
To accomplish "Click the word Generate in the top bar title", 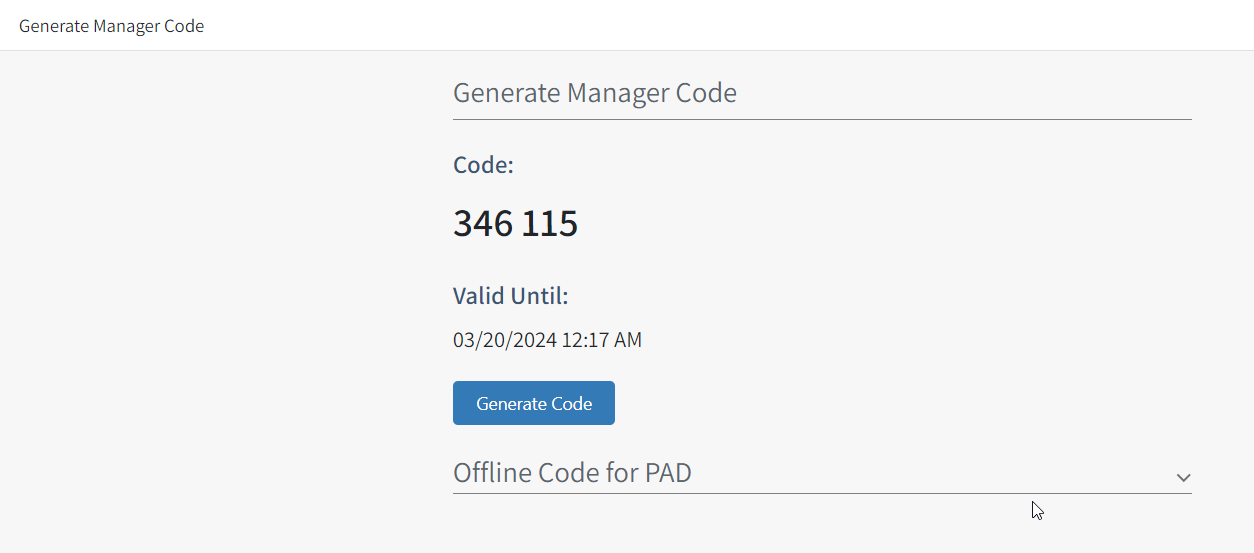I will pyautogui.click(x=53, y=26).
